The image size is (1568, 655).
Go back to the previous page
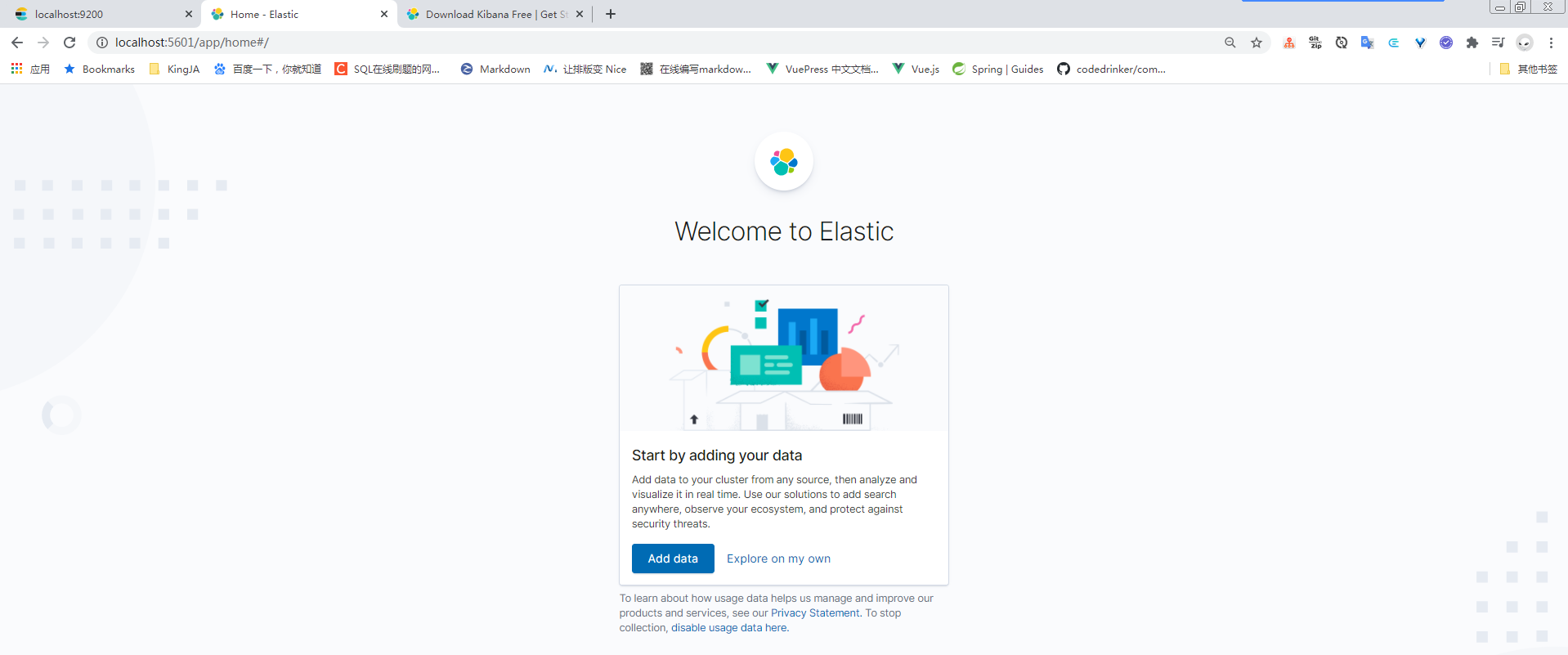(x=17, y=43)
